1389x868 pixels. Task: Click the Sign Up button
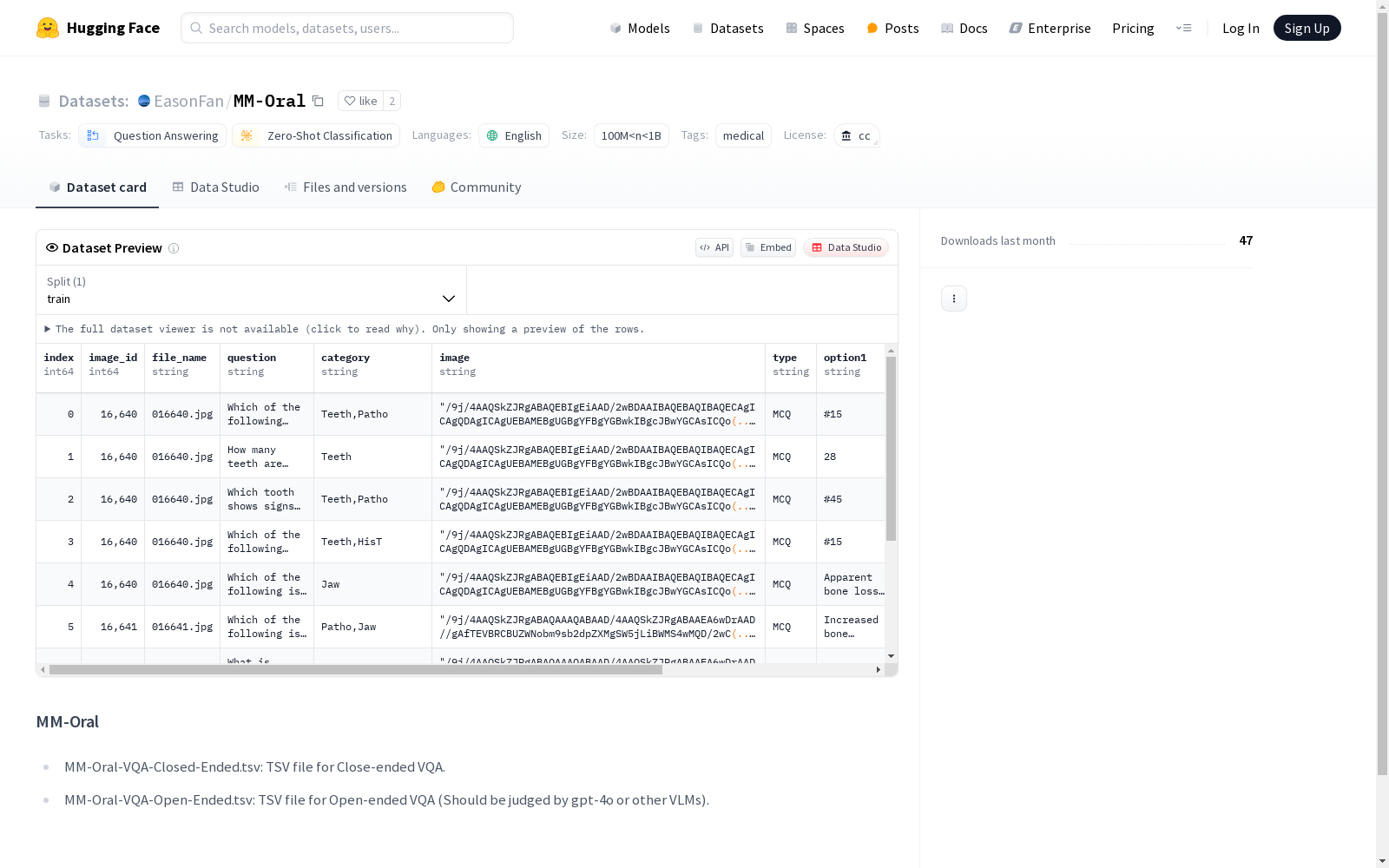tap(1307, 28)
